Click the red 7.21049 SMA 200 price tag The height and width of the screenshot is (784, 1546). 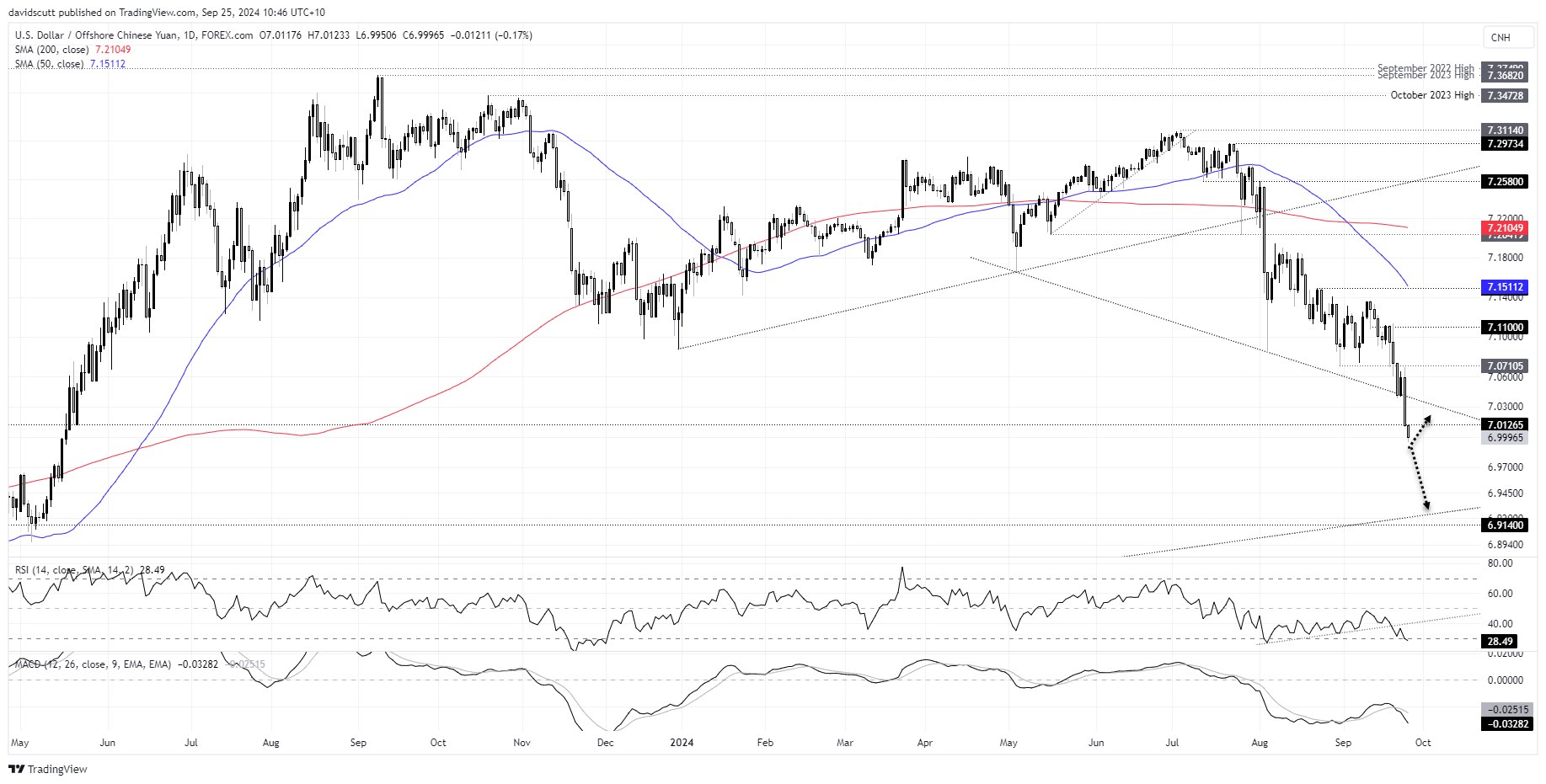pyautogui.click(x=1505, y=228)
